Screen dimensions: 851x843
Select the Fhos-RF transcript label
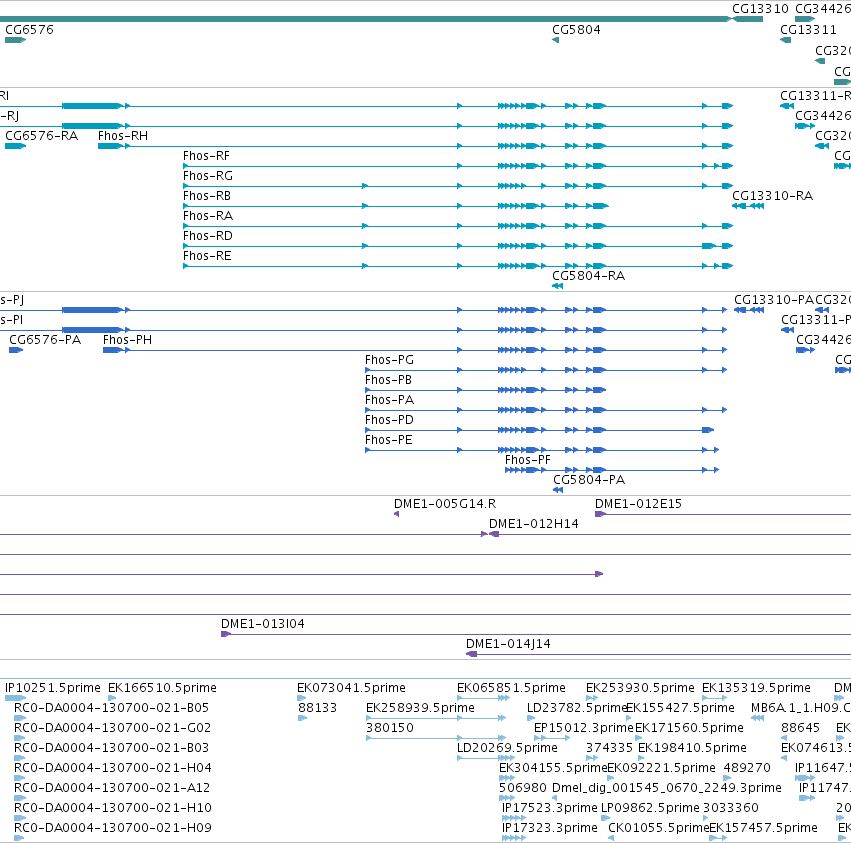206,156
